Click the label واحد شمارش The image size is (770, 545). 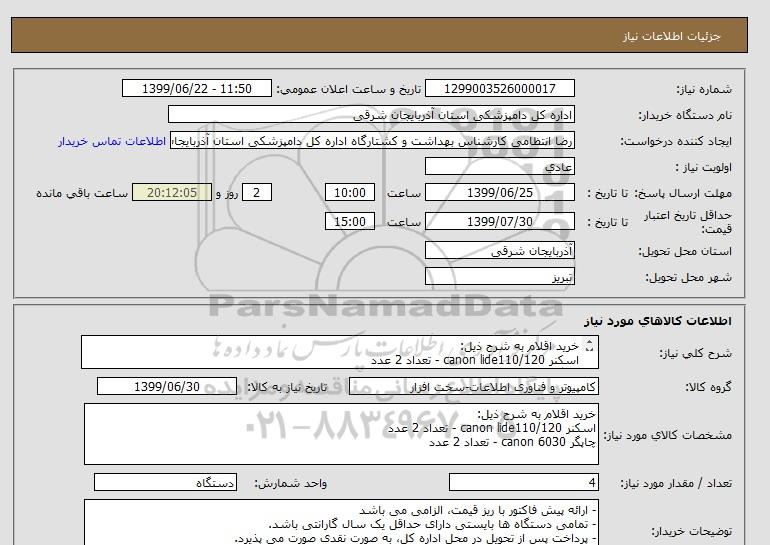pos(291,484)
